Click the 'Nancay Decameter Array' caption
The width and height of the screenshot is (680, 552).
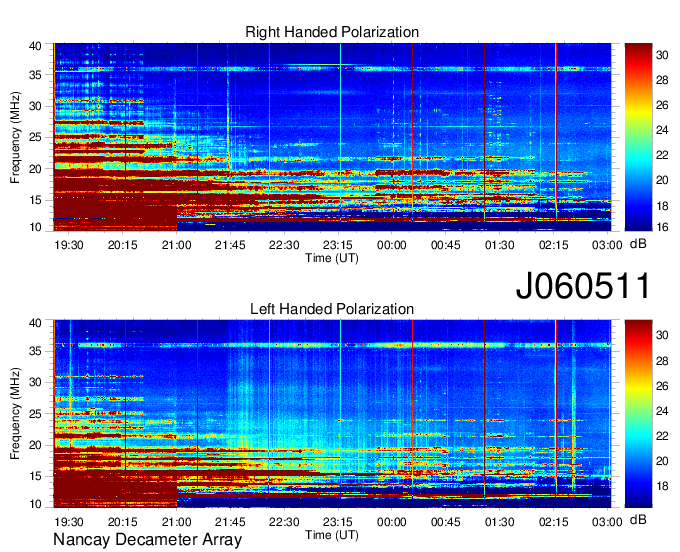coord(147,540)
